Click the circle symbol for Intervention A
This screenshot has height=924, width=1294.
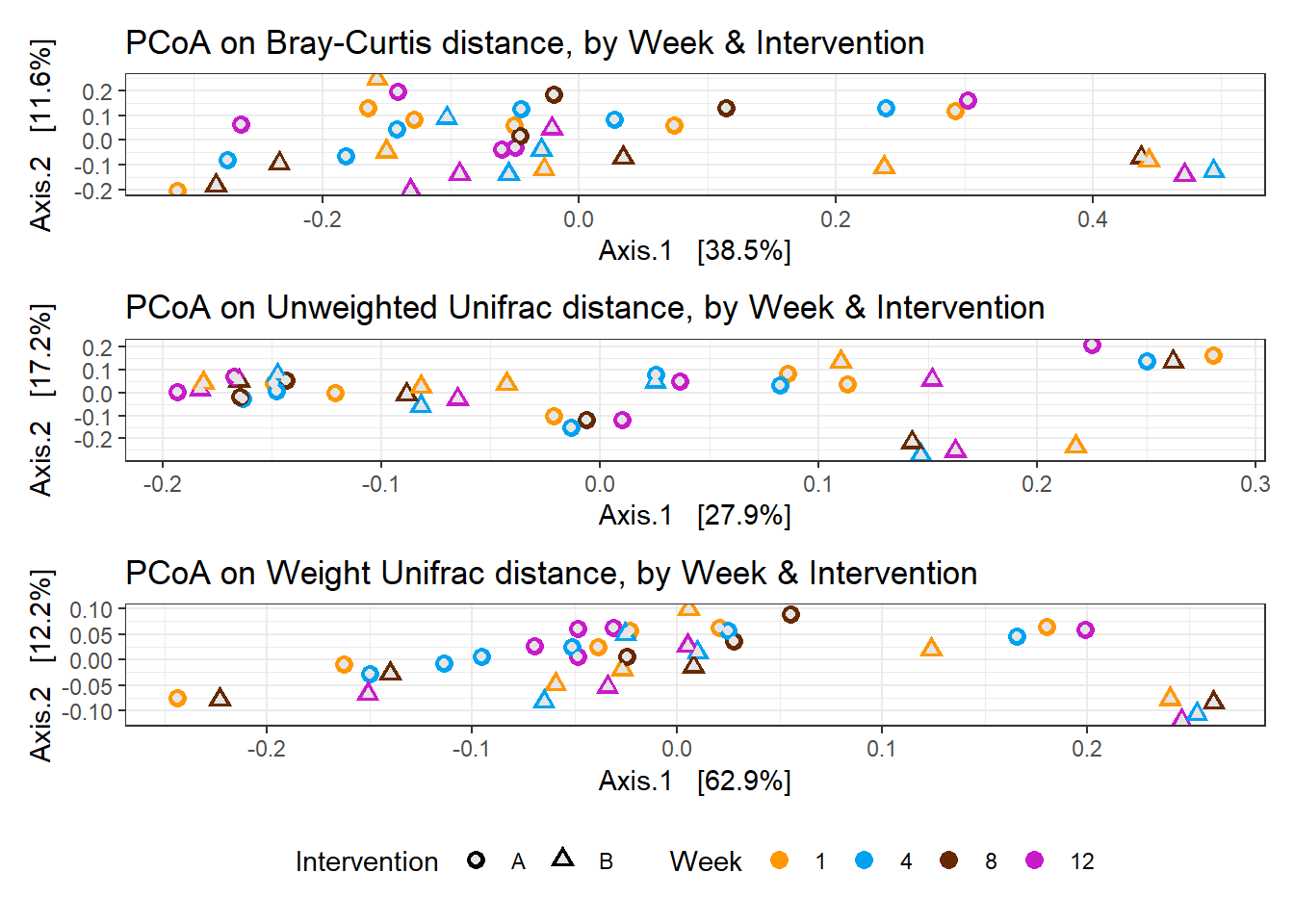pos(476,860)
